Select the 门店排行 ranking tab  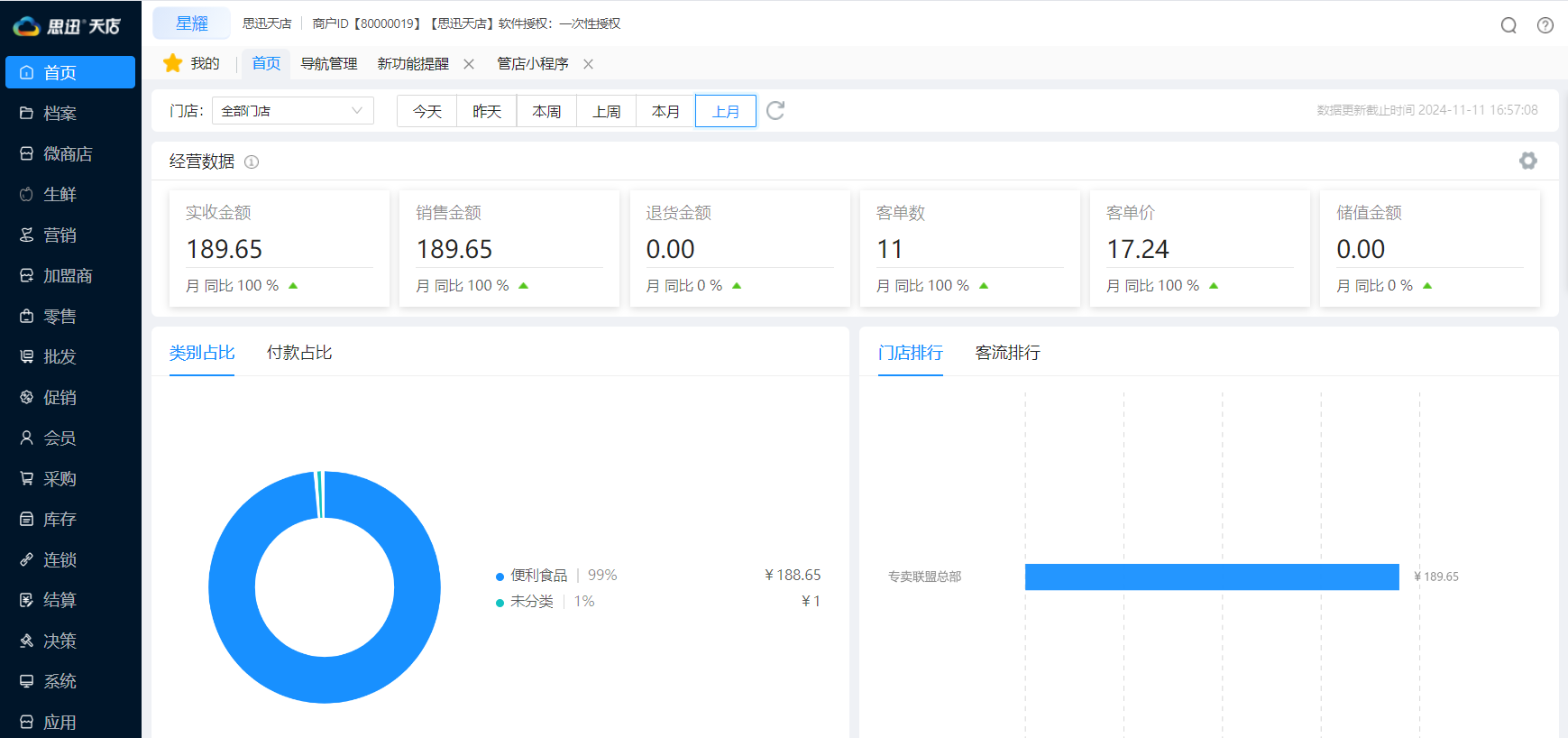click(x=911, y=353)
